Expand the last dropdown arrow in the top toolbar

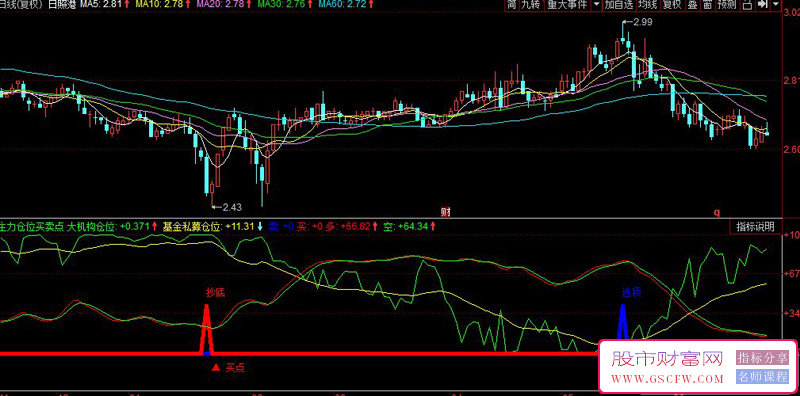click(776, 5)
